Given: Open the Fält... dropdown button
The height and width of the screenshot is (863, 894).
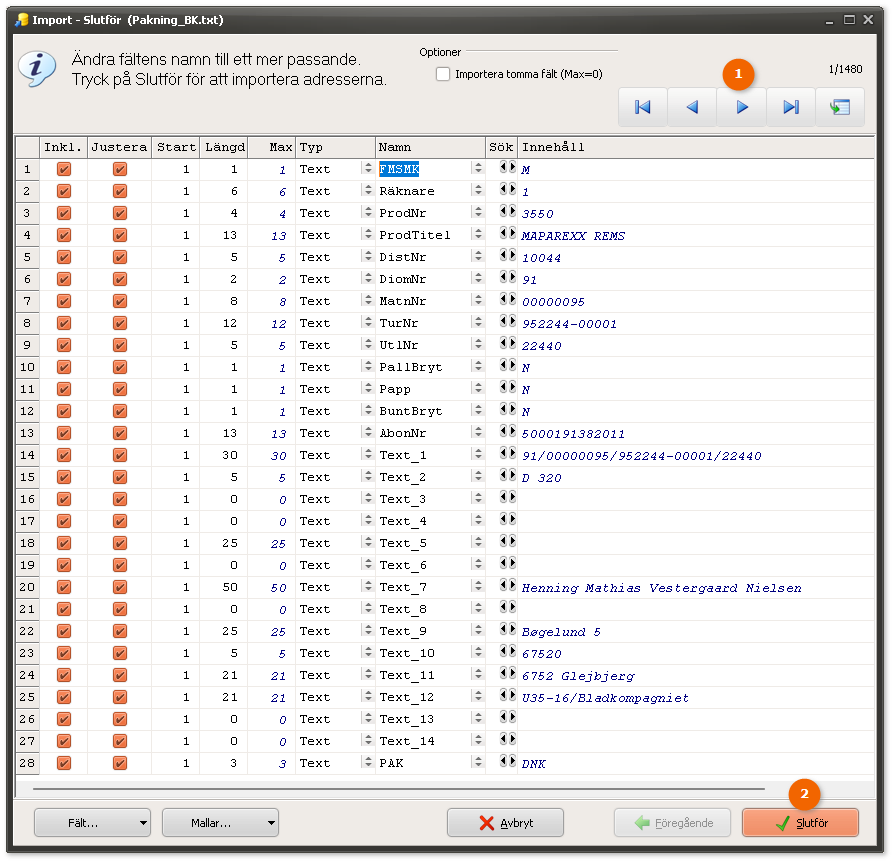Looking at the screenshot, I should [92, 823].
